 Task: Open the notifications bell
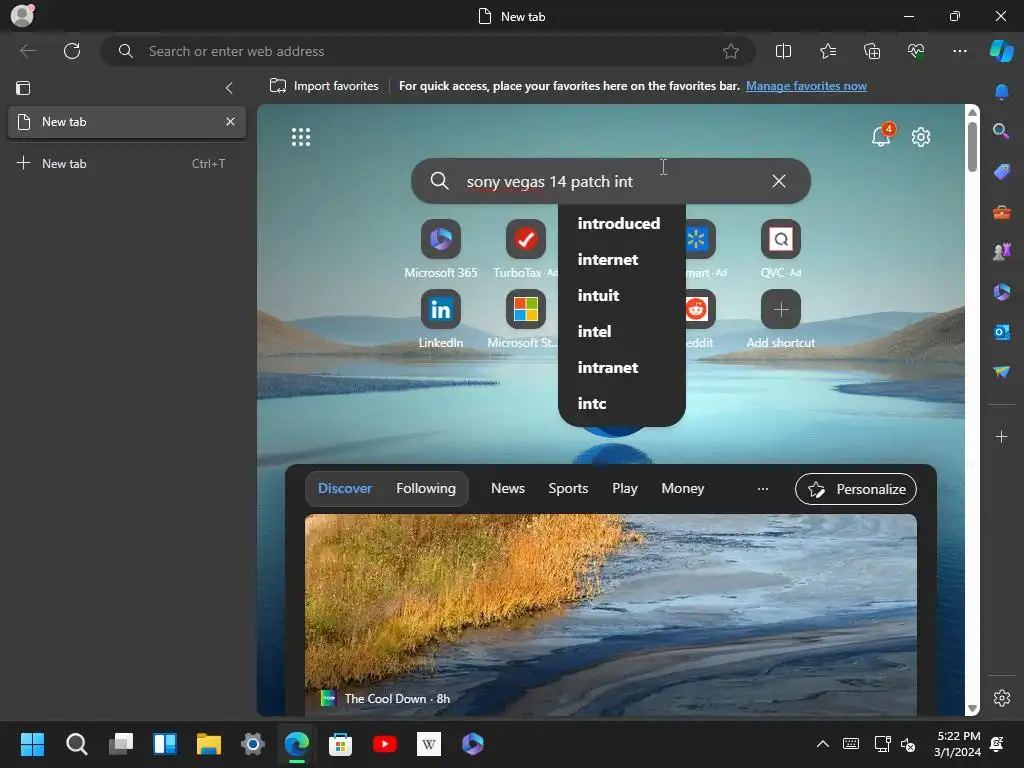tap(881, 136)
